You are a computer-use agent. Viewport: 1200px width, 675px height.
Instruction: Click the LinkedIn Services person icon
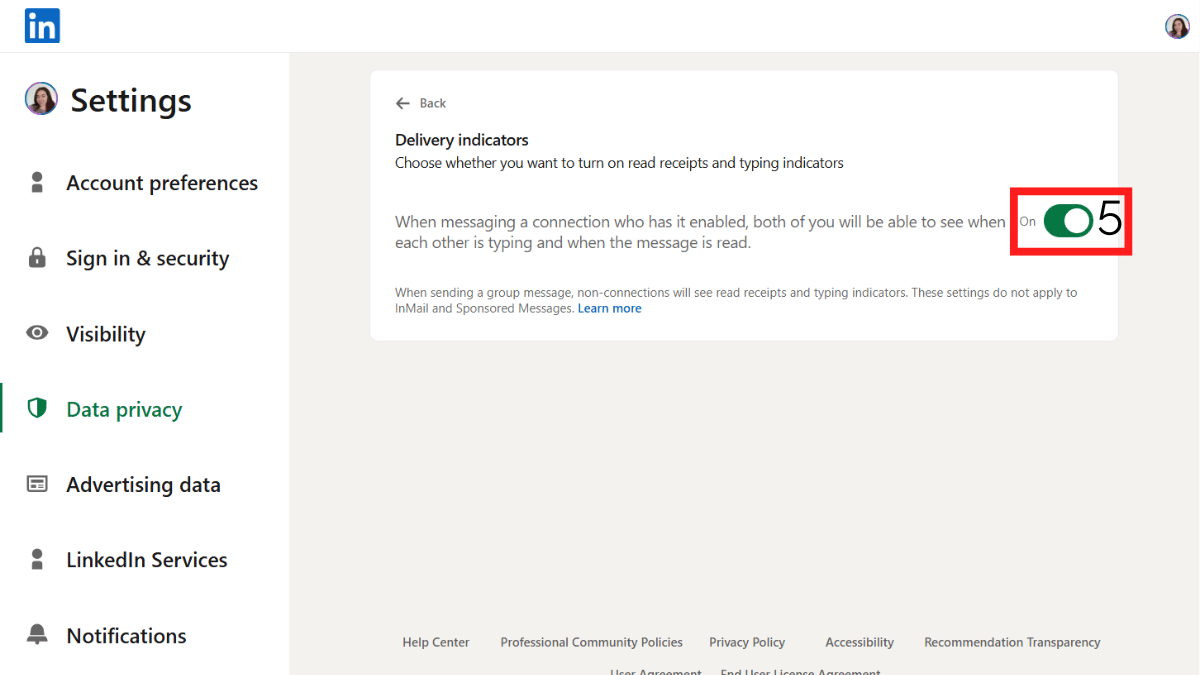[x=37, y=559]
